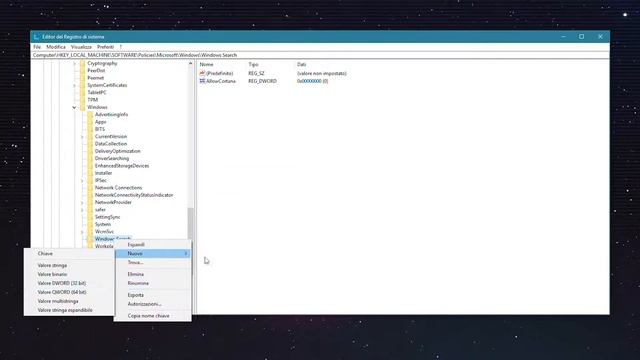
Task: Select the DeliveryOptimization tree key
Action: tap(118, 151)
